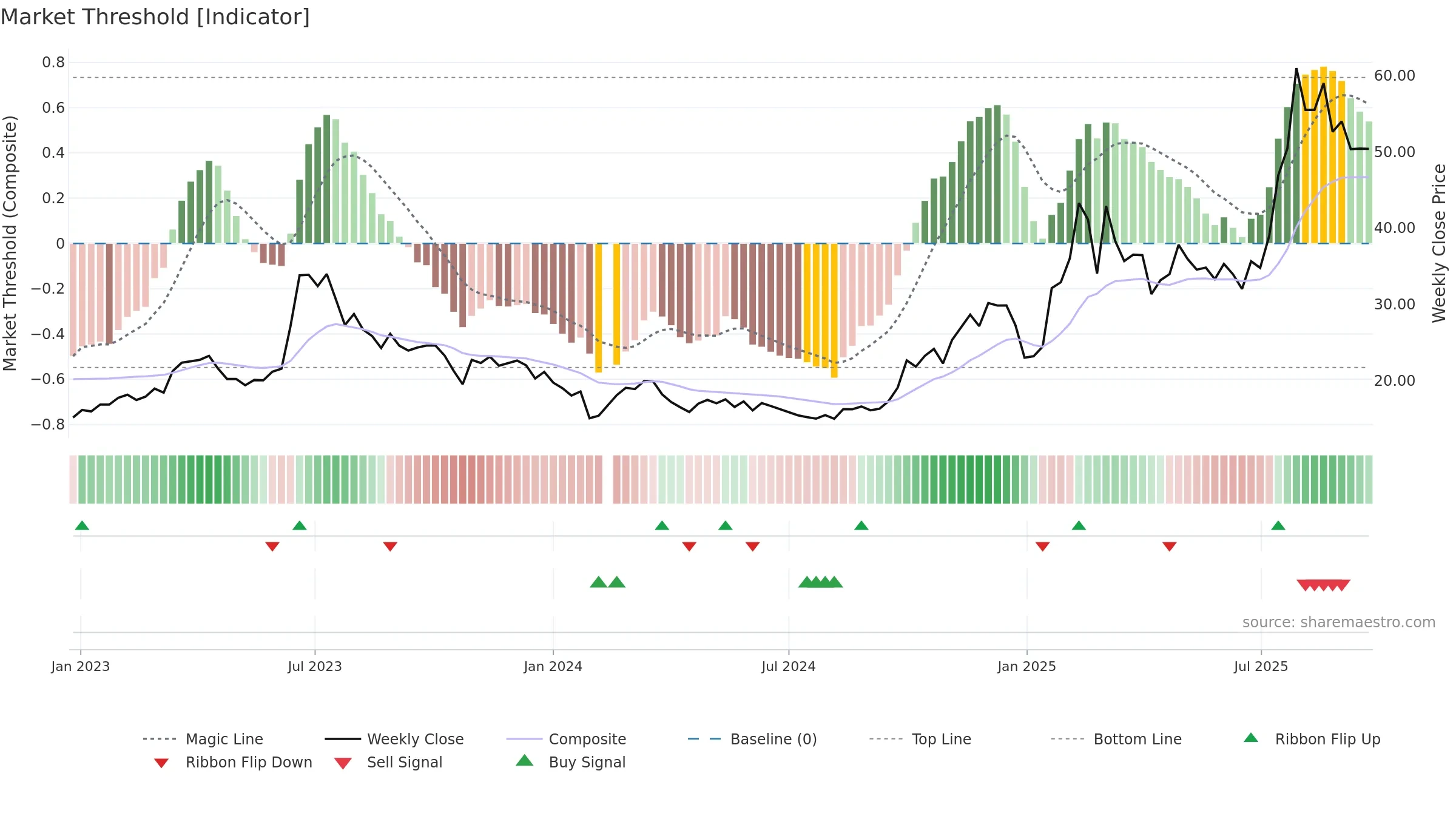The height and width of the screenshot is (819, 1456).
Task: Toggle the Weekly Close legend entry
Action: 394,739
